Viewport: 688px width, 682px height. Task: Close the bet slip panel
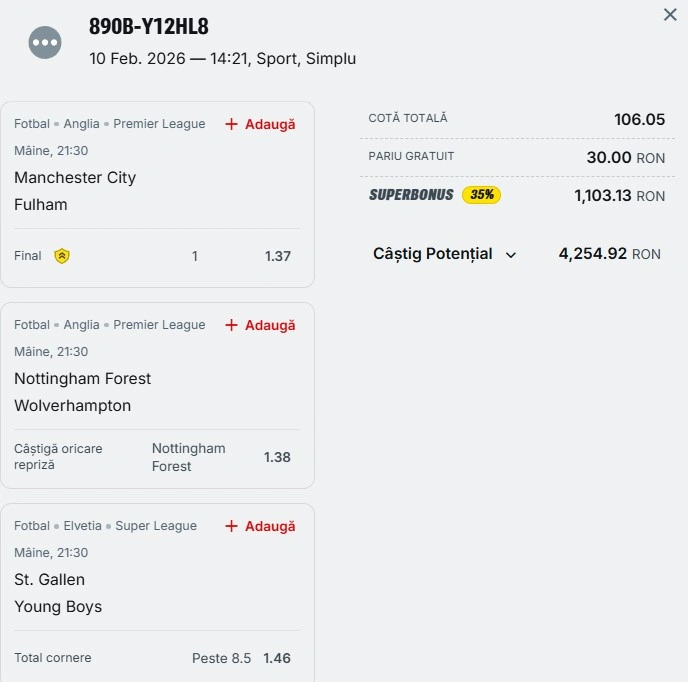click(x=670, y=15)
